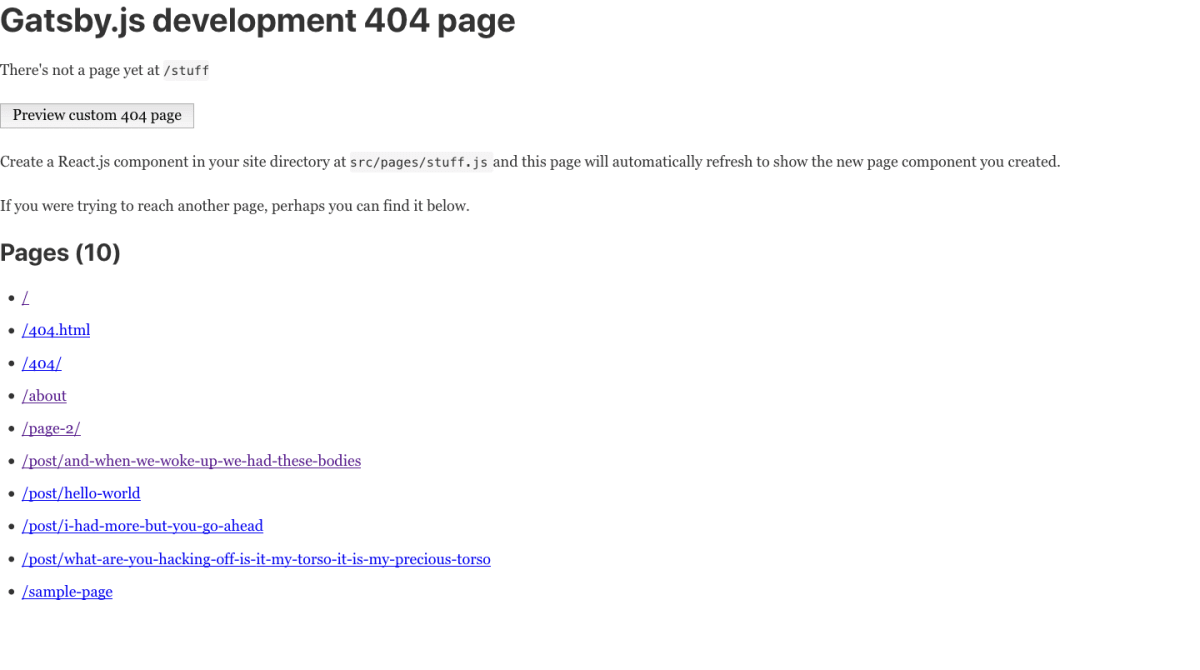The height and width of the screenshot is (670, 1200).
Task: Click the /stuff path code text
Action: tap(186, 71)
